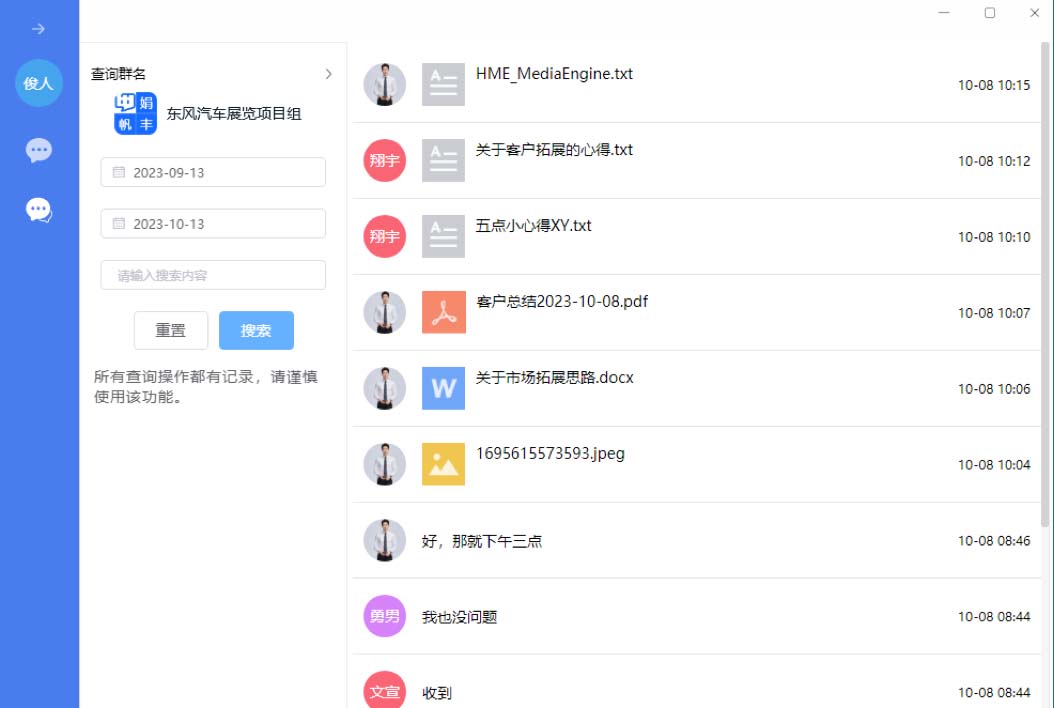Screen dimensions: 1054x708
Task: Click the Word icon for 关于市场拓展思路.docx
Action: pyautogui.click(x=443, y=389)
